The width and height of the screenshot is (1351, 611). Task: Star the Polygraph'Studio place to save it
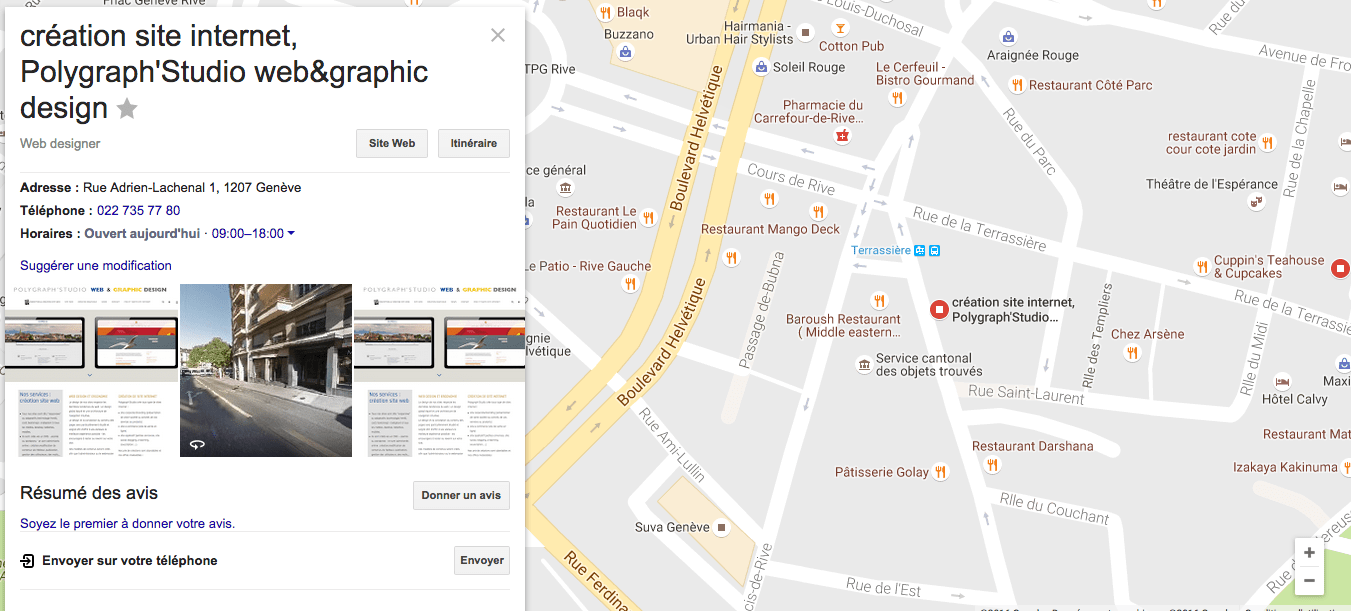point(127,108)
